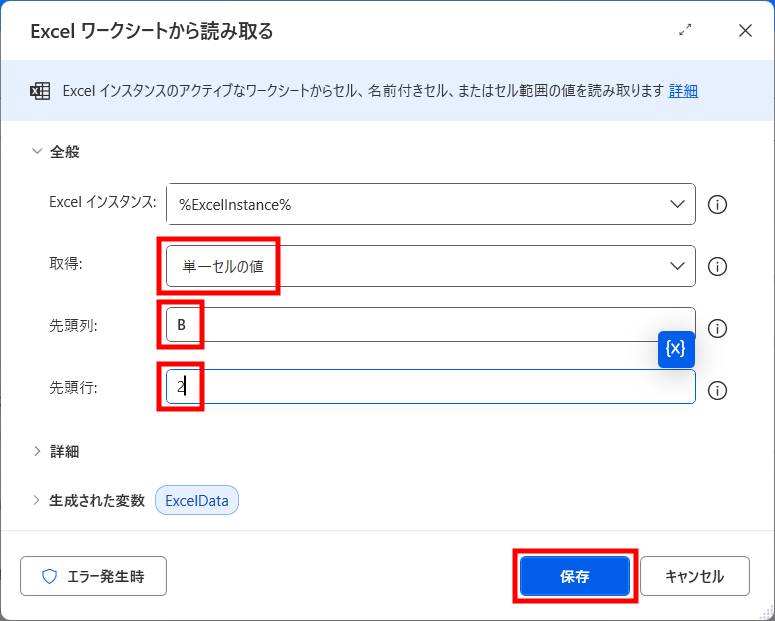
Task: Click the 先頭行 label
Action: coord(73,387)
